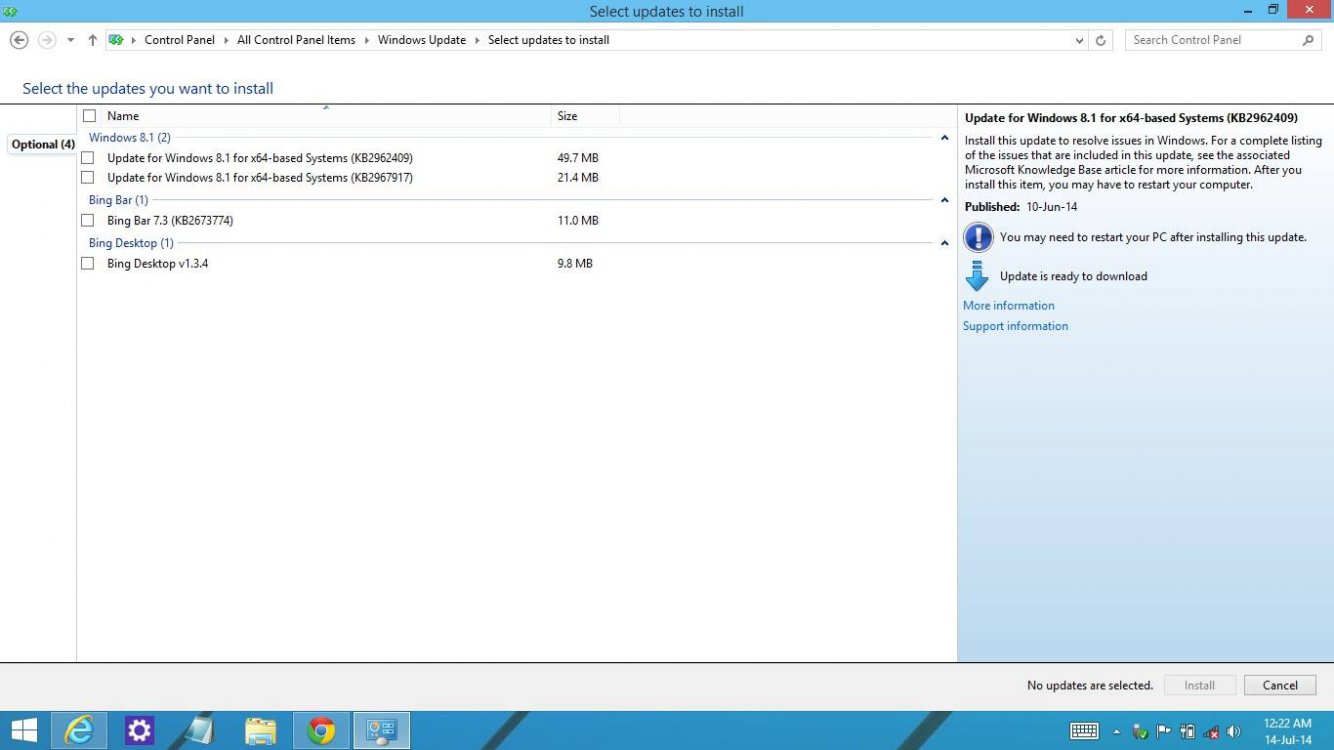Open the address bar history dropdown
Image resolution: width=1334 pixels, height=750 pixels.
pos(1079,40)
